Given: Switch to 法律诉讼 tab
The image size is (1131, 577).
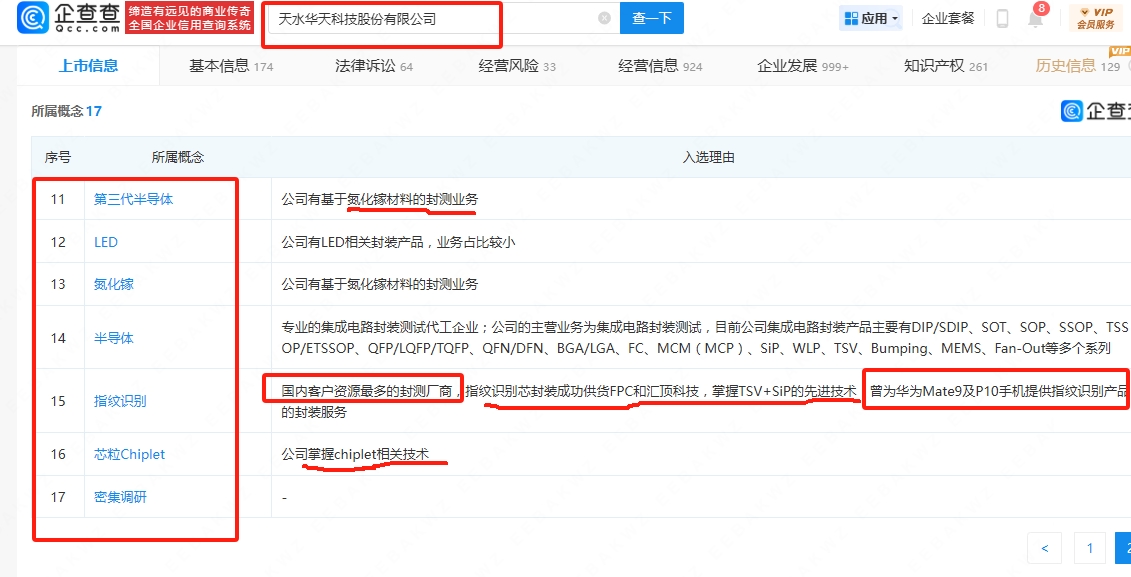Looking at the screenshot, I should pos(374,66).
